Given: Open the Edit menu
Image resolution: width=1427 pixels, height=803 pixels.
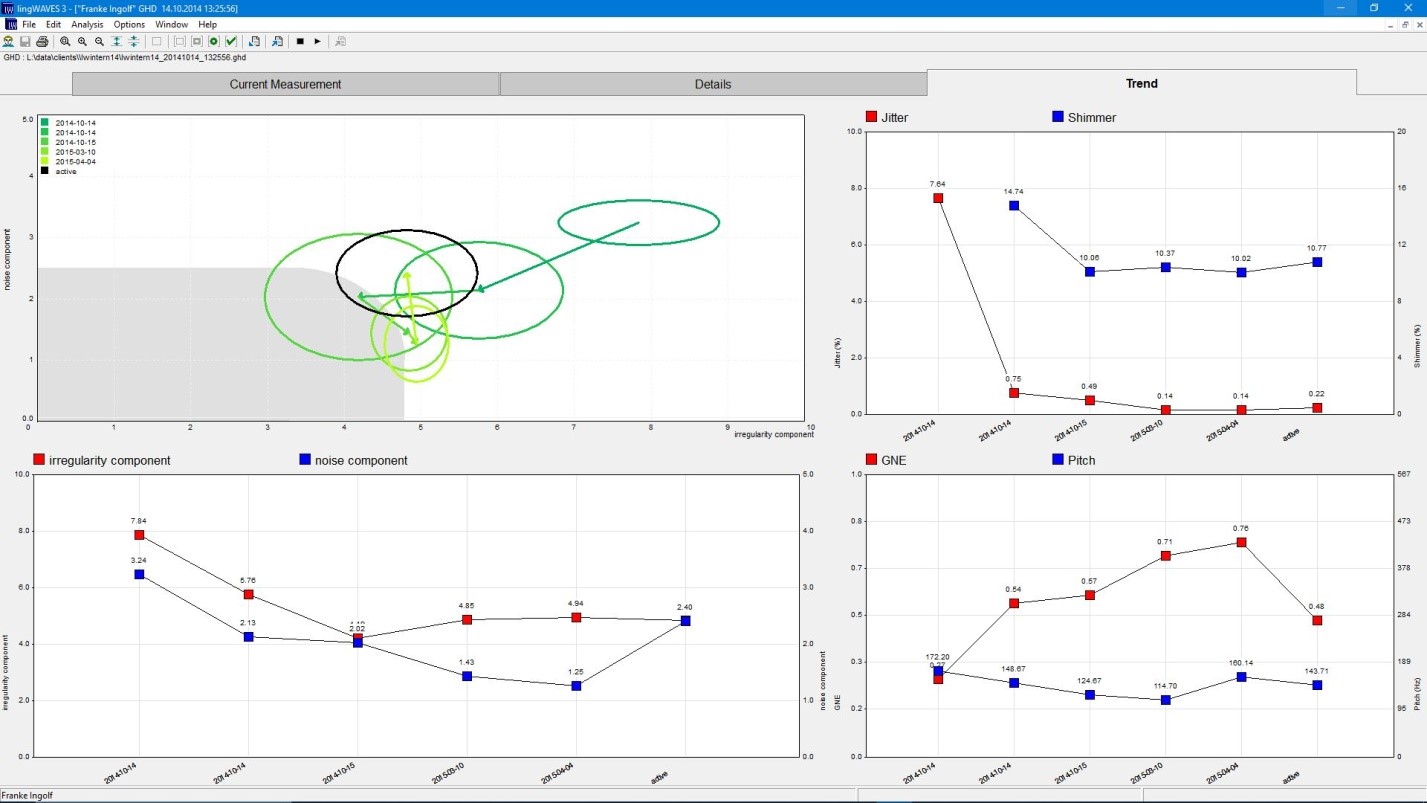Looking at the screenshot, I should click(53, 24).
